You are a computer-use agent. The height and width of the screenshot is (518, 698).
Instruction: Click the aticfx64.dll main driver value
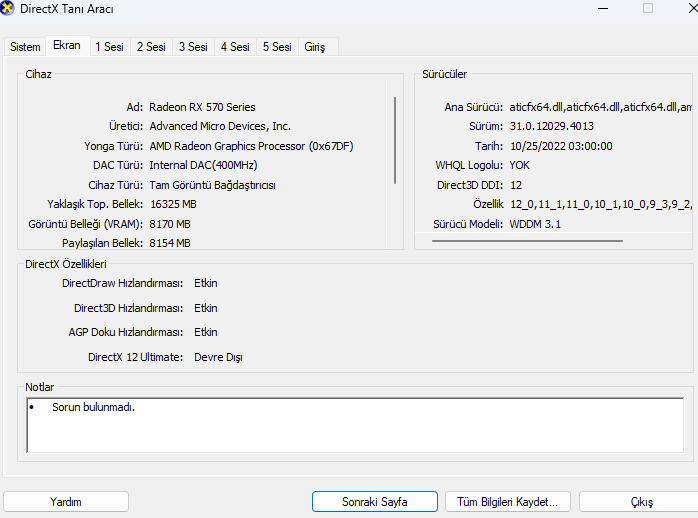tap(601, 107)
